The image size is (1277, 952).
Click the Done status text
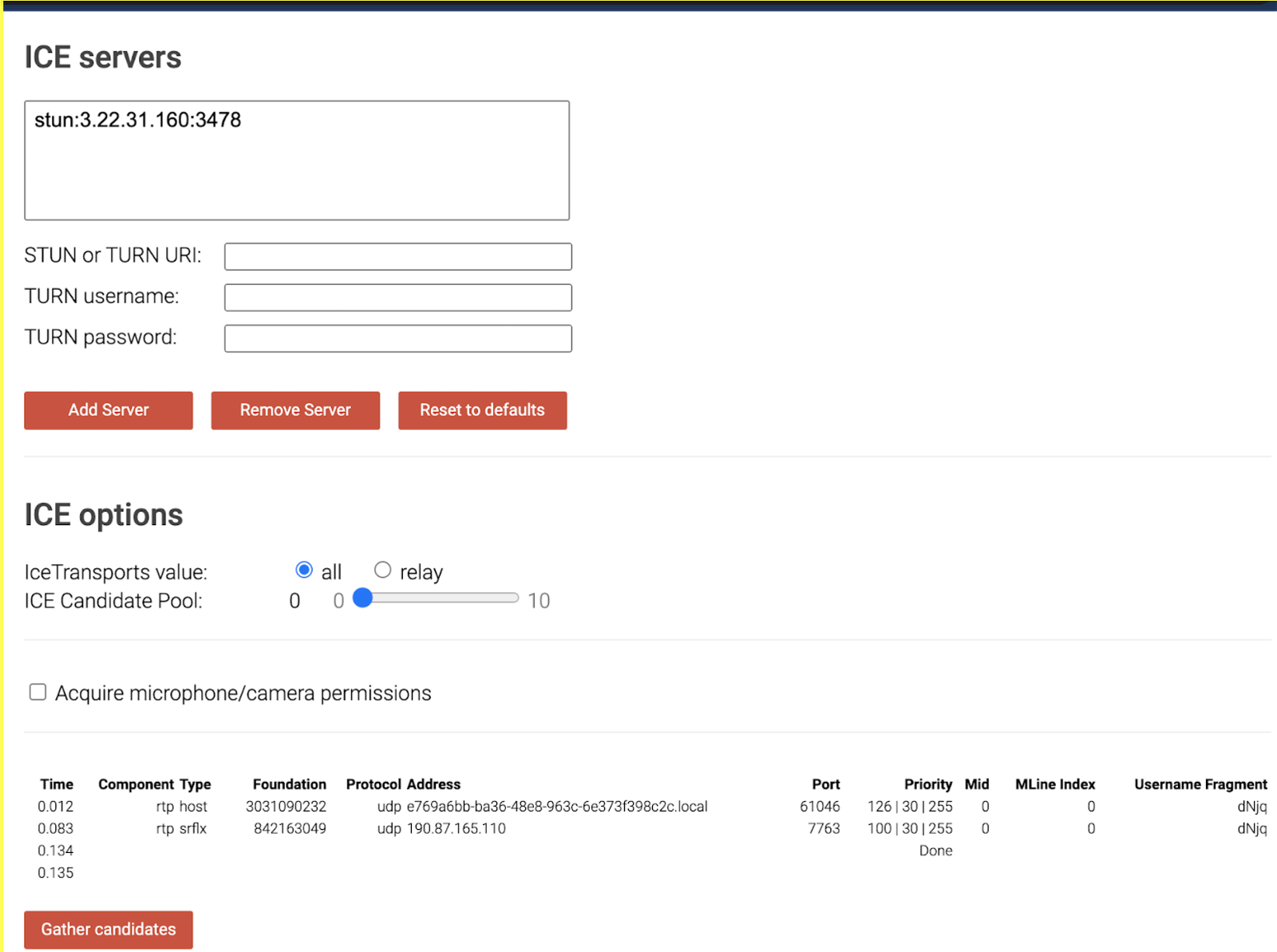[935, 851]
